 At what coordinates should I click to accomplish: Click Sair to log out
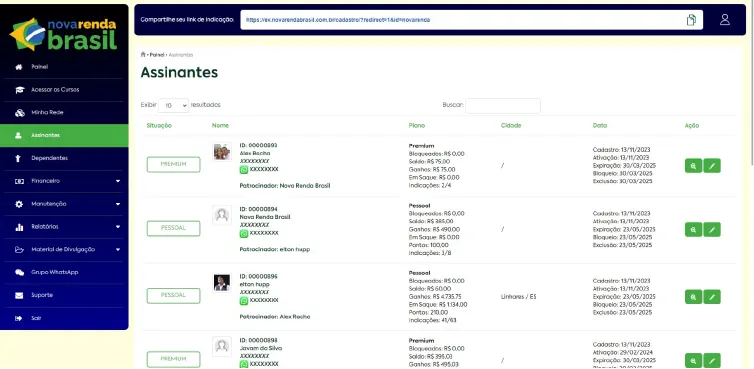coord(64,318)
